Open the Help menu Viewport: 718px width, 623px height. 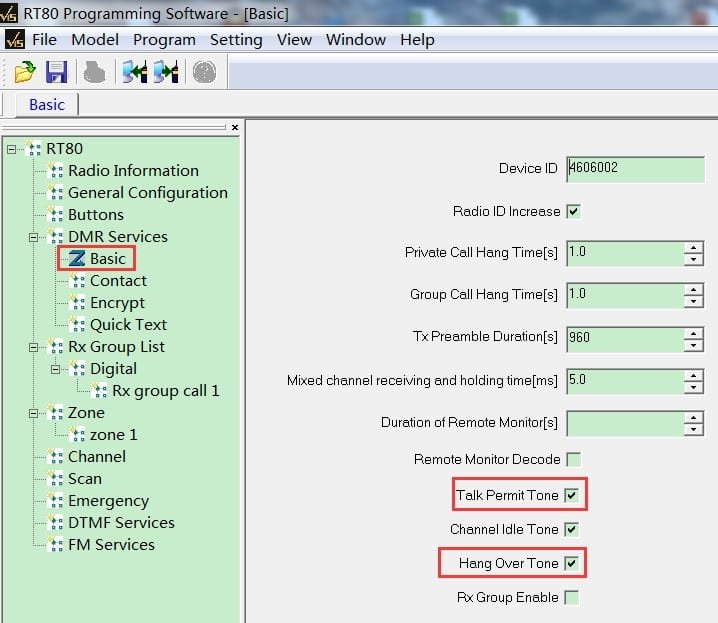pos(417,40)
